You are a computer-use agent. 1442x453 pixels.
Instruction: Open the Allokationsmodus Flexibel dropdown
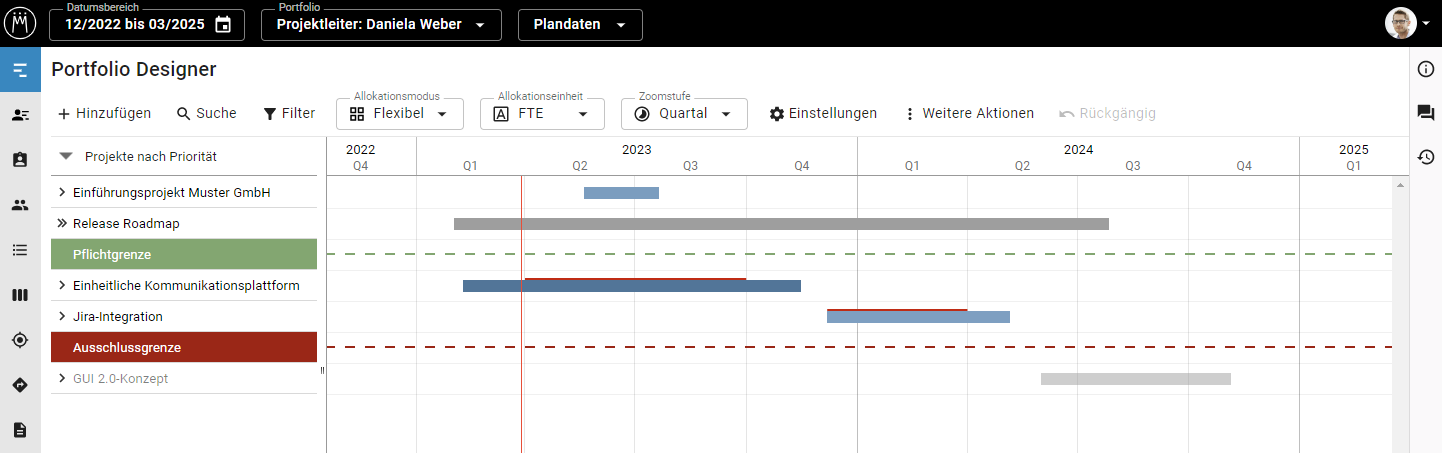tap(400, 114)
